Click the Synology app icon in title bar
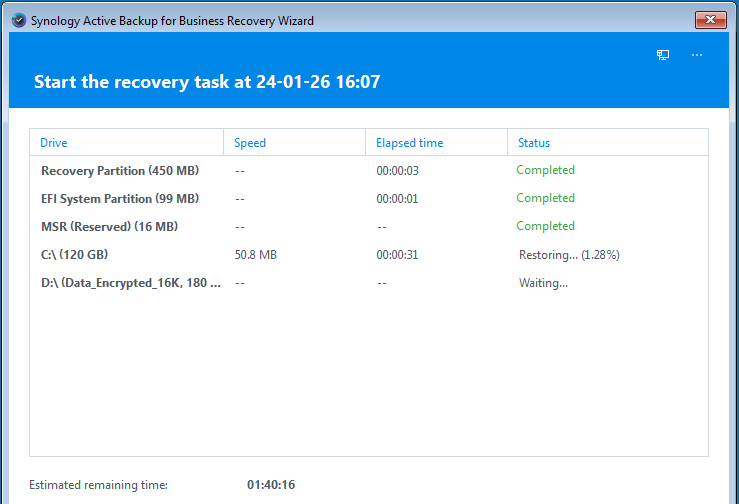Image resolution: width=739 pixels, height=504 pixels. (19, 21)
